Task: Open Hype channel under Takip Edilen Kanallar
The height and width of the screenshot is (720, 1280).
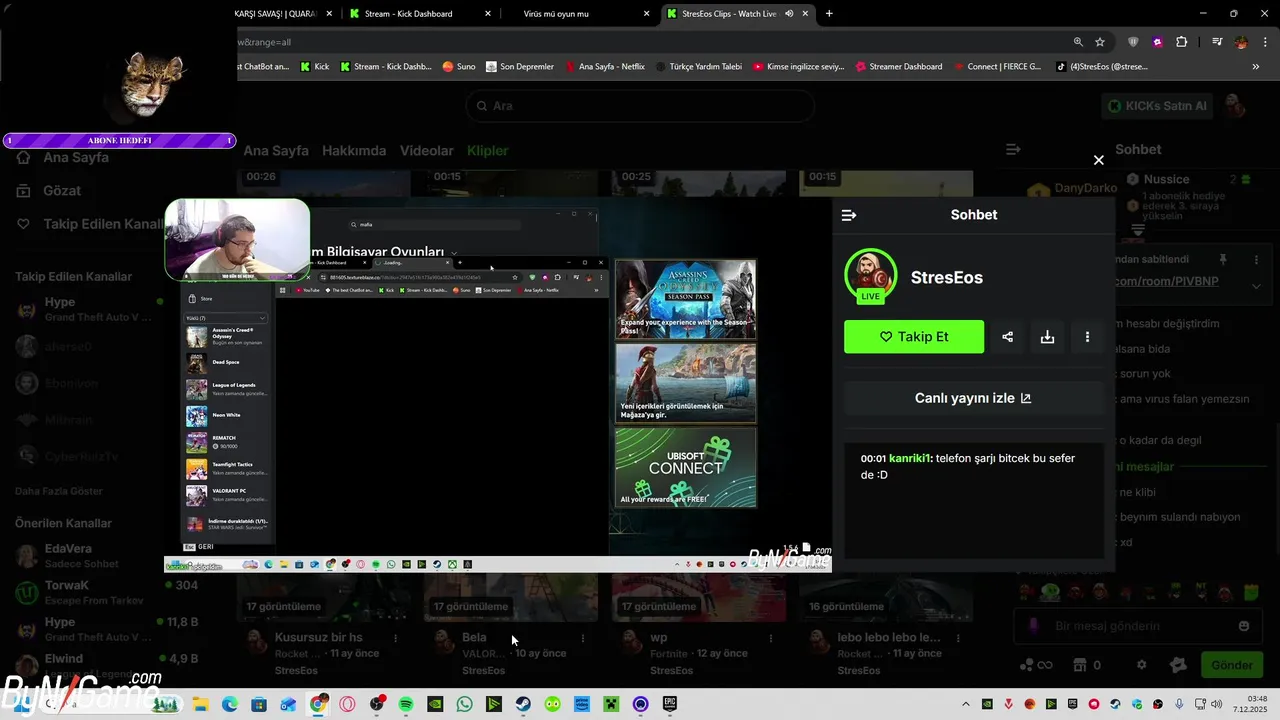Action: click(90, 309)
